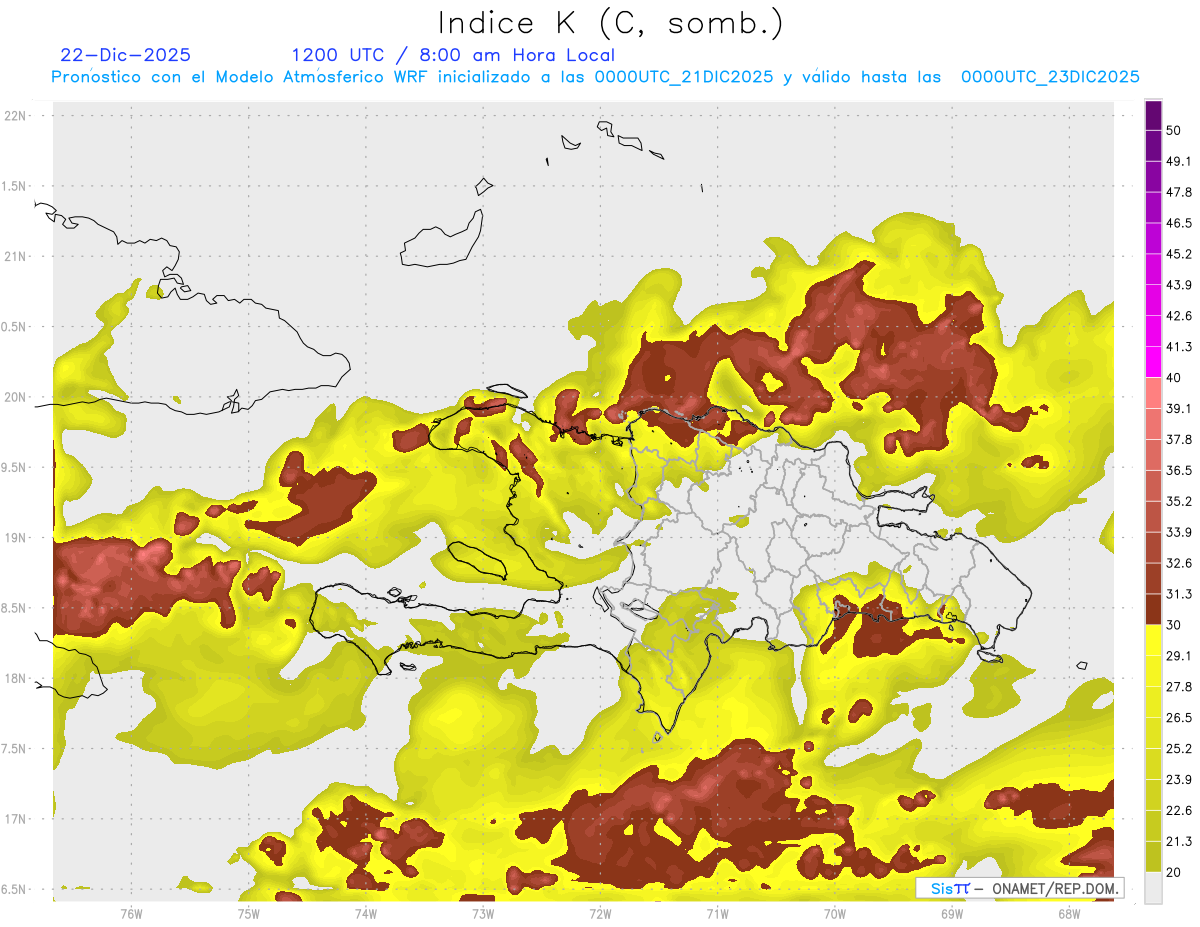Select the '17N' latitude label
This screenshot has height=927, width=1200.
point(17,819)
